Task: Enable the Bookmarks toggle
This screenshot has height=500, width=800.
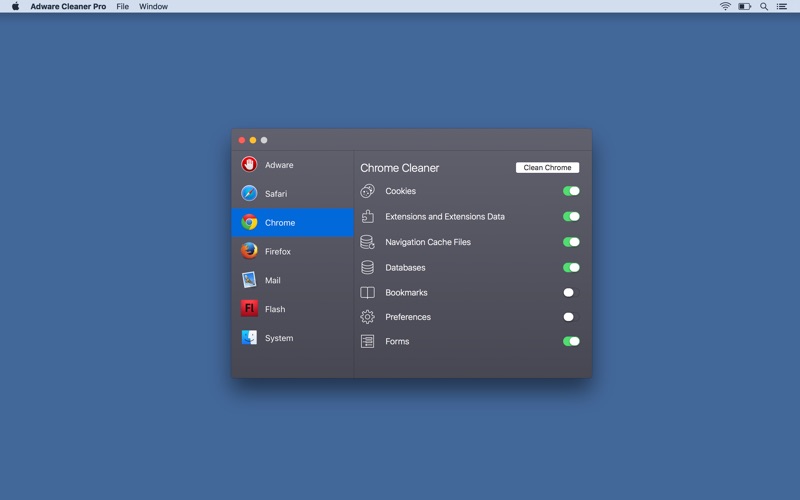Action: [571, 292]
